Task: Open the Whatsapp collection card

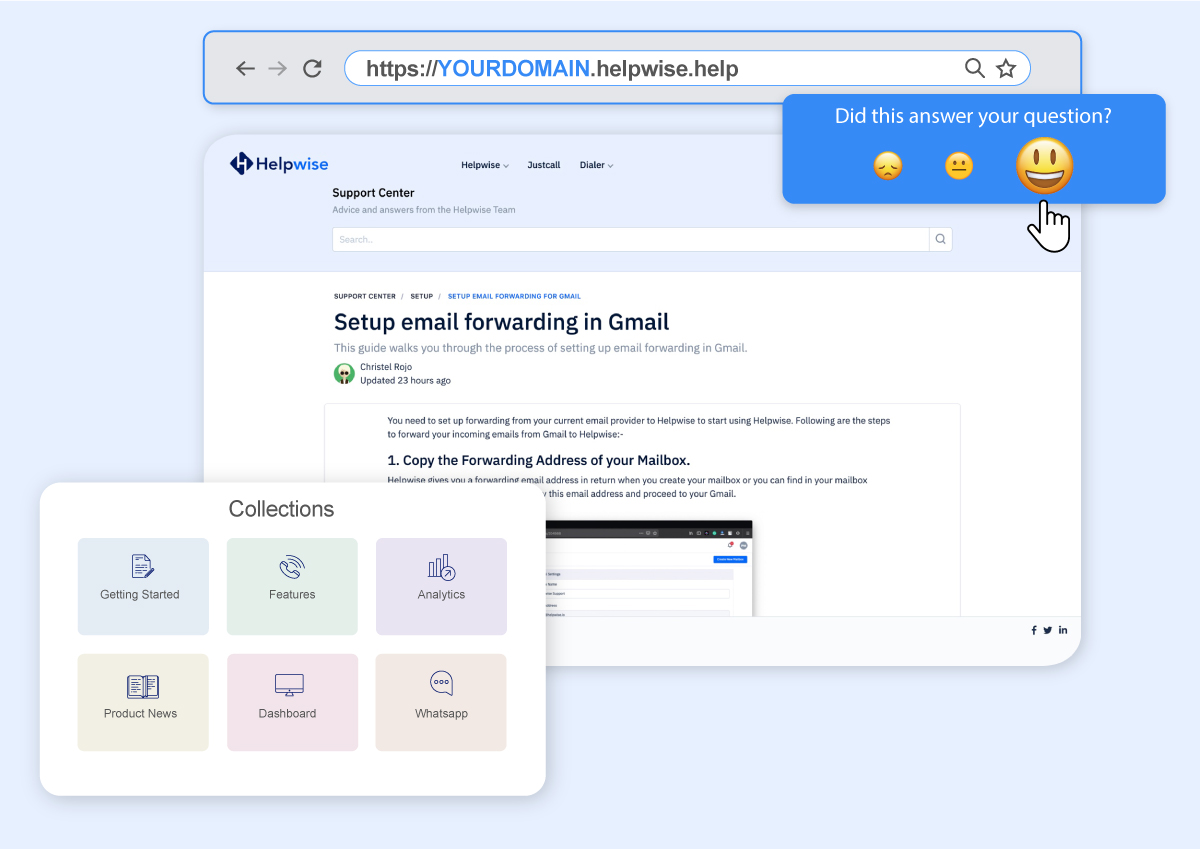Action: coord(441,702)
